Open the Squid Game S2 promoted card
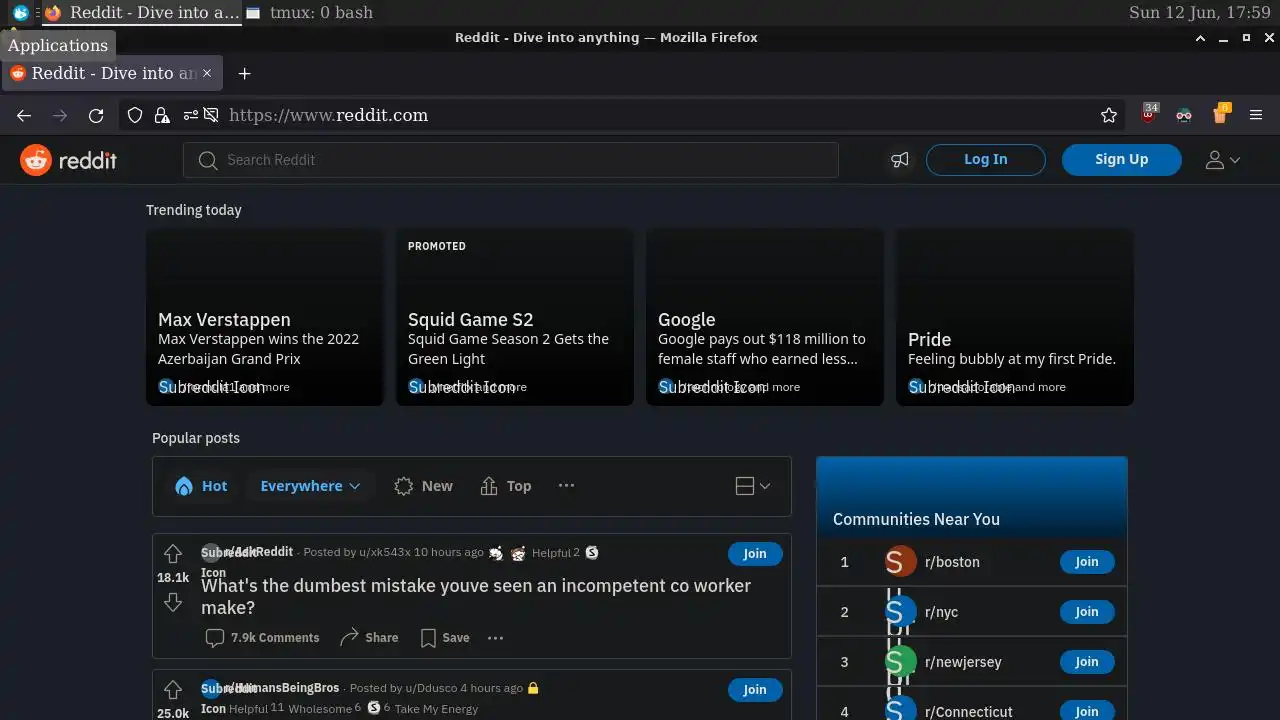This screenshot has height=720, width=1280. click(515, 317)
